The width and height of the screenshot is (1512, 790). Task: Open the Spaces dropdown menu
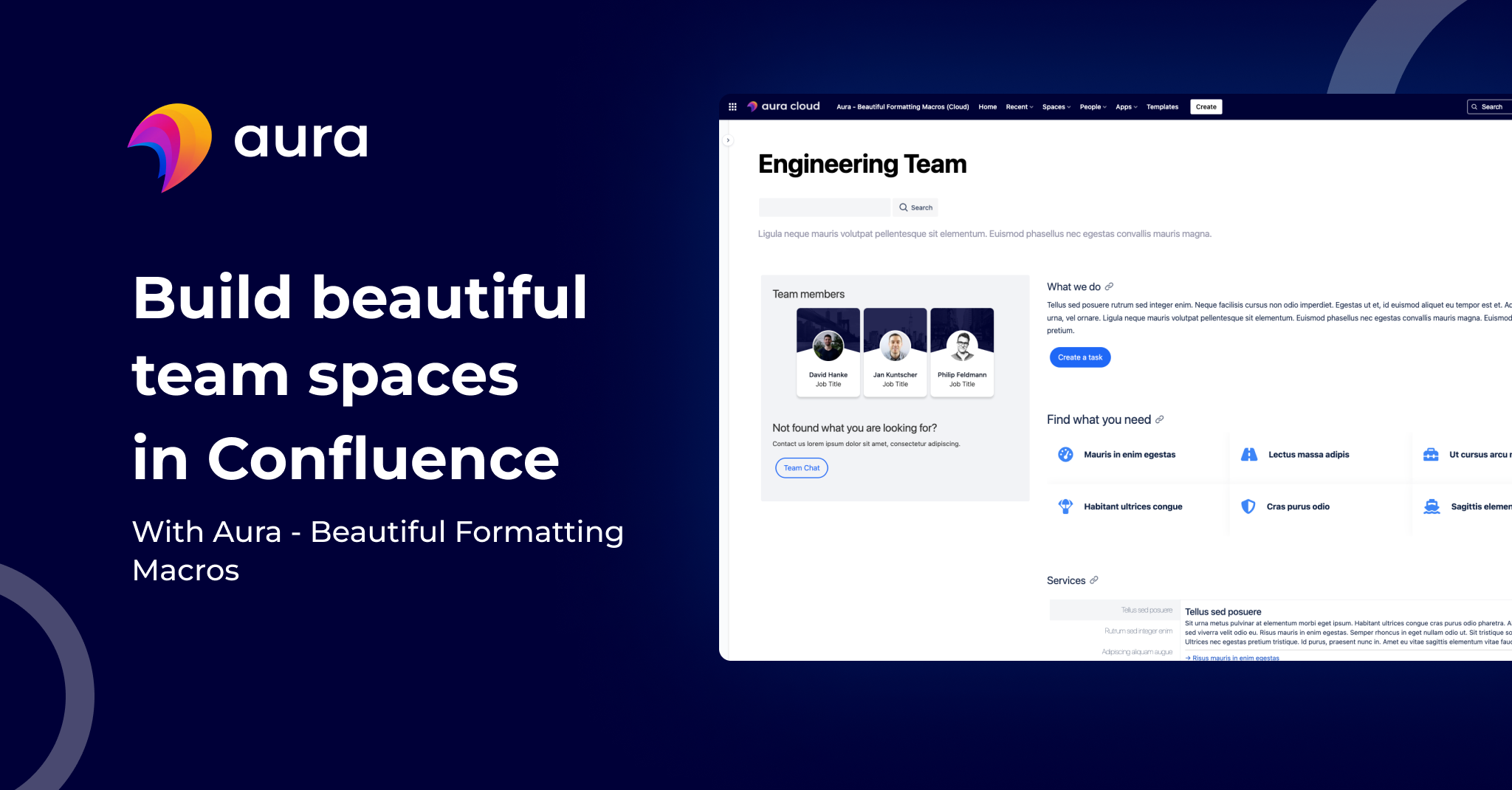[x=1056, y=107]
